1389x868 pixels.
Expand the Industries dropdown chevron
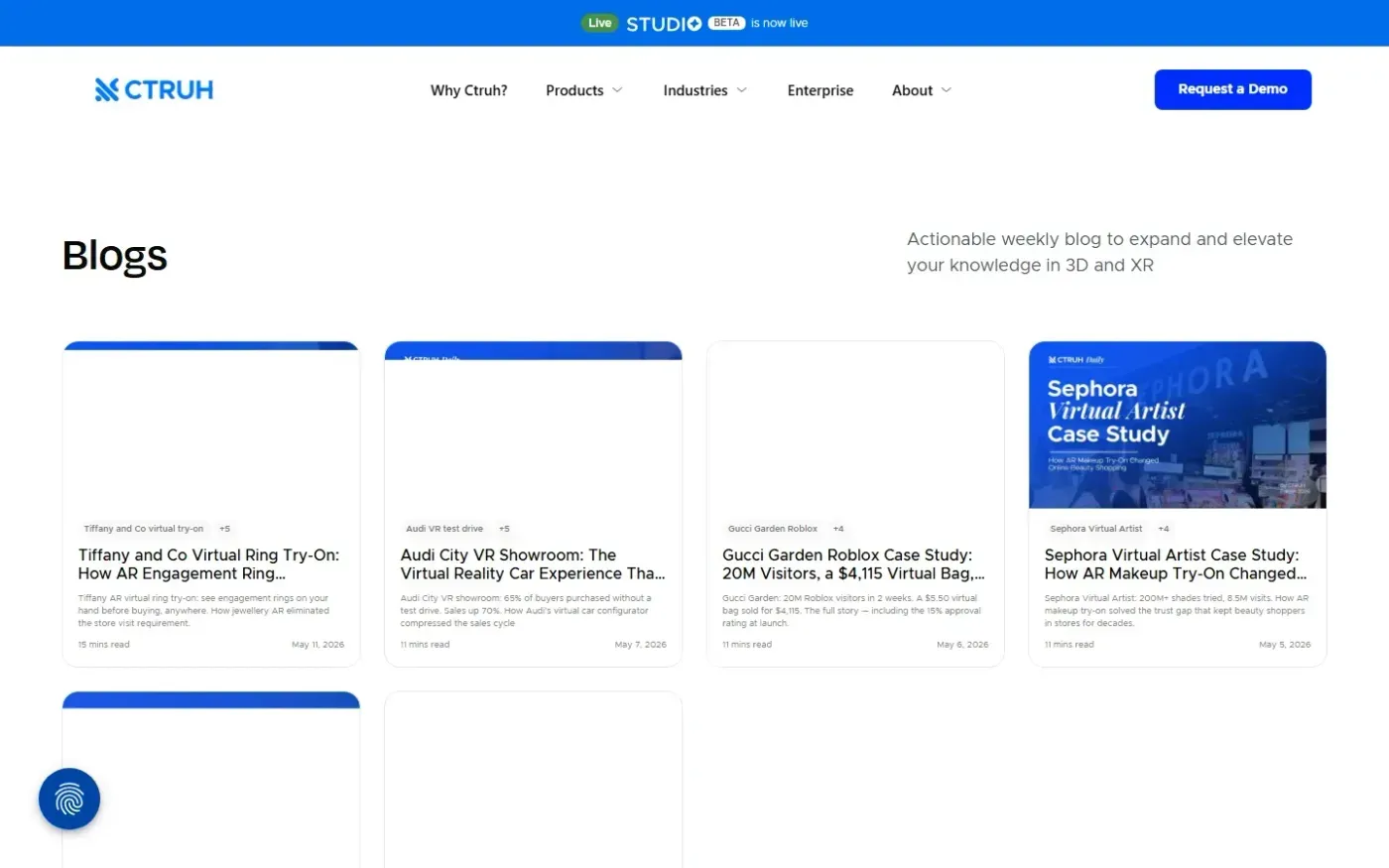741,90
